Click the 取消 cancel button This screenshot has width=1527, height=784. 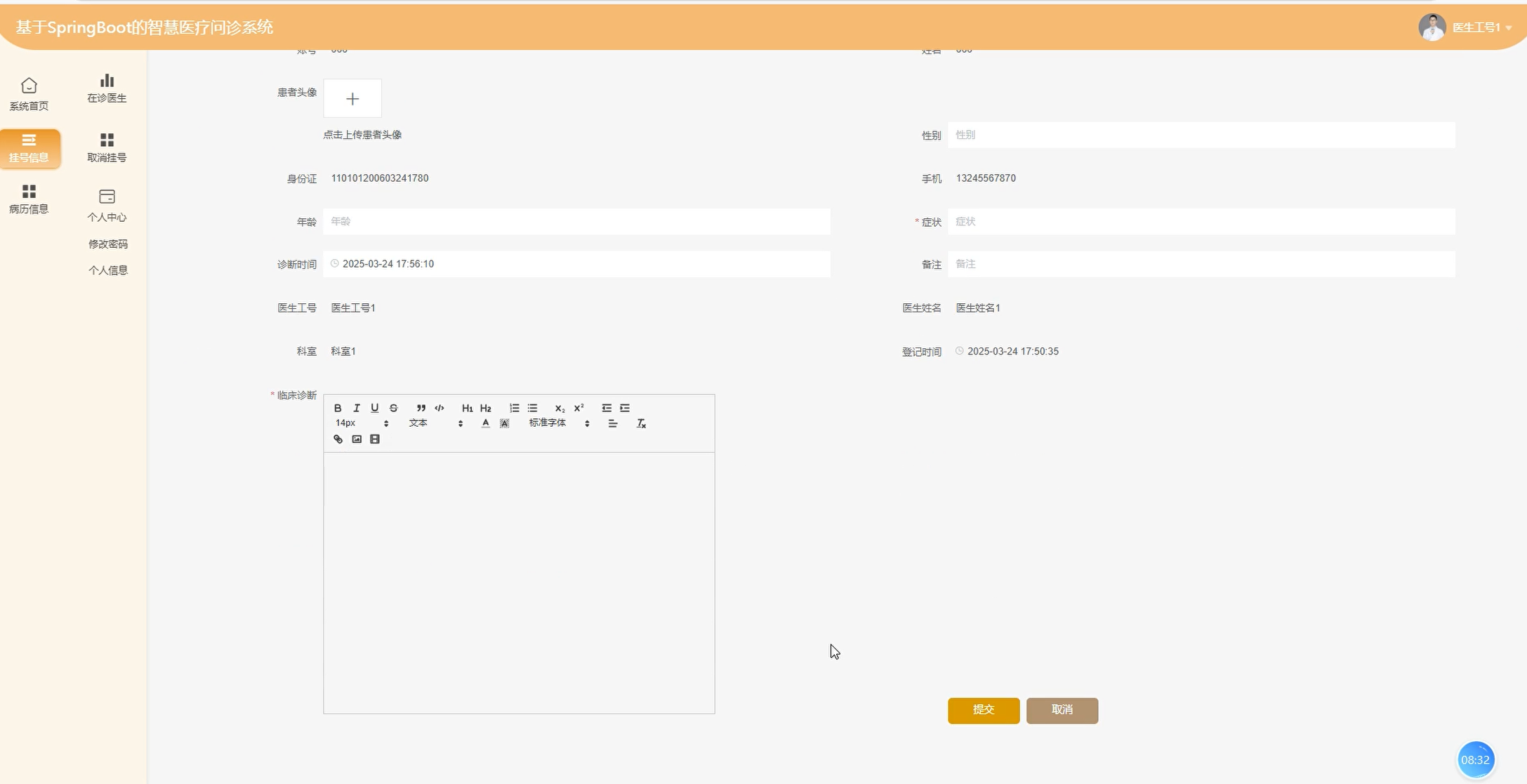pyautogui.click(x=1062, y=710)
